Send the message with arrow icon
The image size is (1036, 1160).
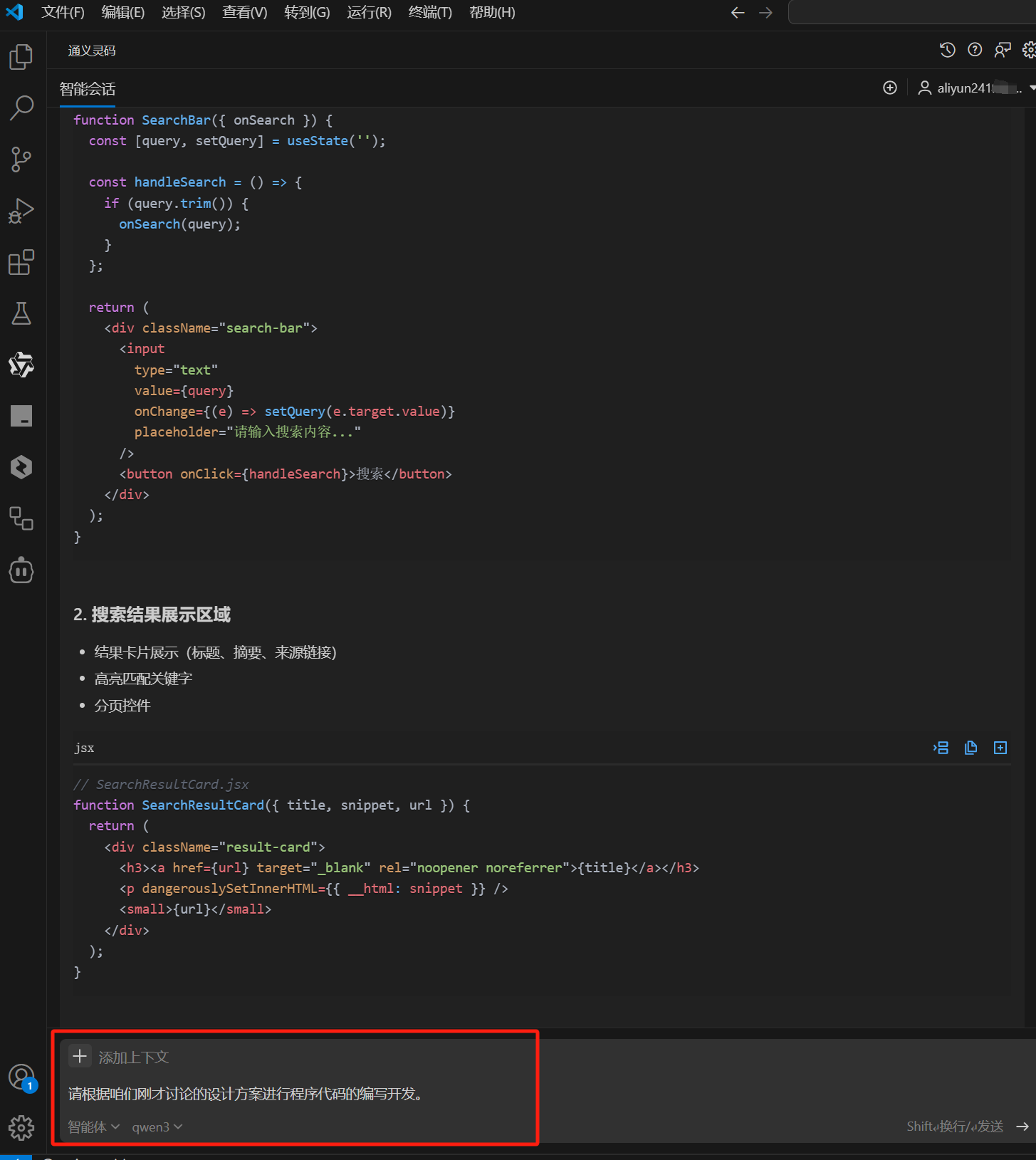tap(1022, 1127)
